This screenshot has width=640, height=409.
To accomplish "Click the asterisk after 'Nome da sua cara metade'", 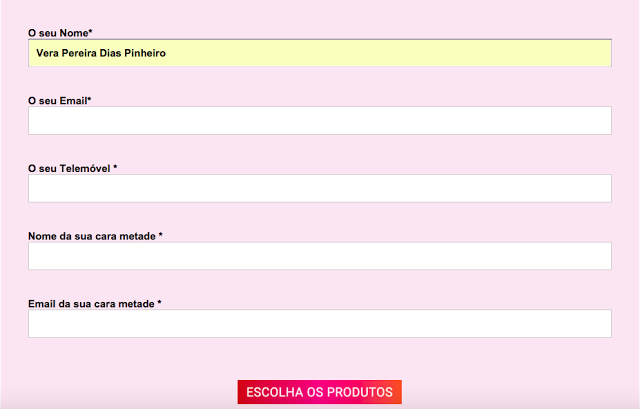I will [x=160, y=236].
